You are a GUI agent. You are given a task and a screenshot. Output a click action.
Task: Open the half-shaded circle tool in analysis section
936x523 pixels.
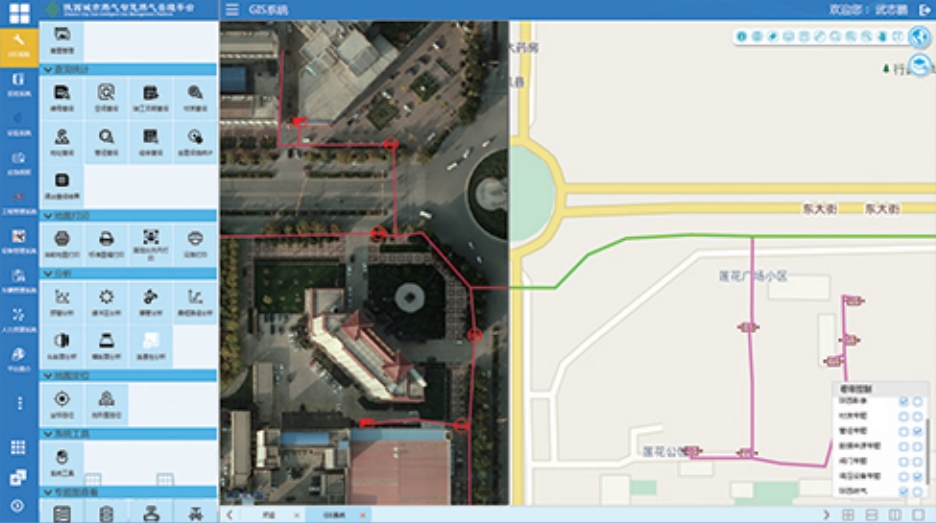(x=62, y=346)
